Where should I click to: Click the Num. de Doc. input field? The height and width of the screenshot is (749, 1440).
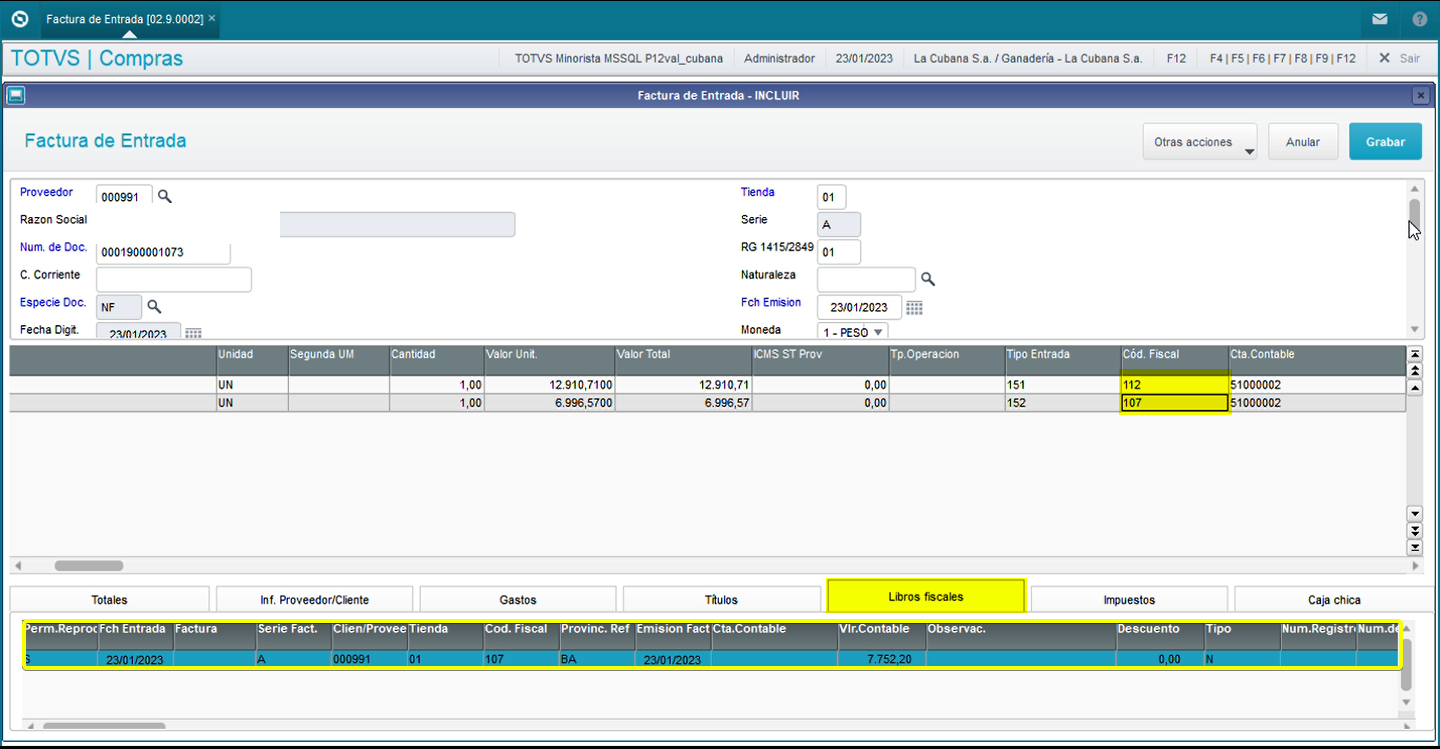coord(163,252)
